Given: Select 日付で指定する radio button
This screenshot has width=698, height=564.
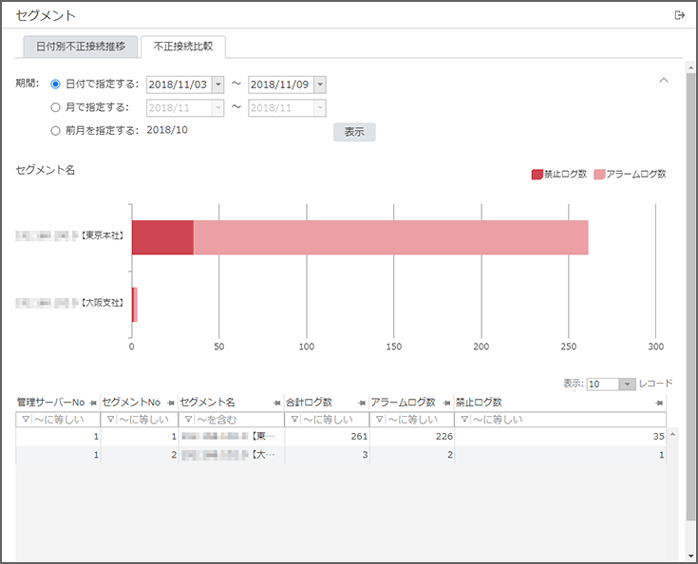Looking at the screenshot, I should [55, 84].
